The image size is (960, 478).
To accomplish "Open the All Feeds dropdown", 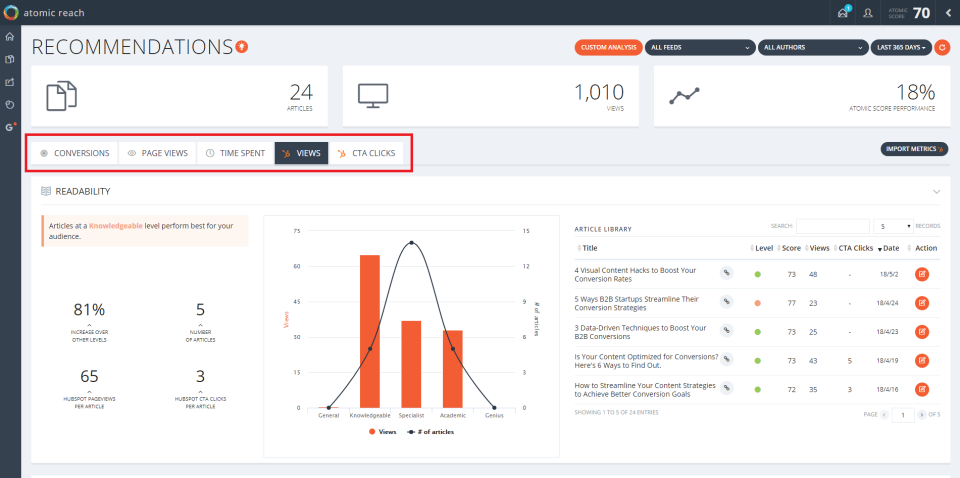I will click(x=700, y=48).
